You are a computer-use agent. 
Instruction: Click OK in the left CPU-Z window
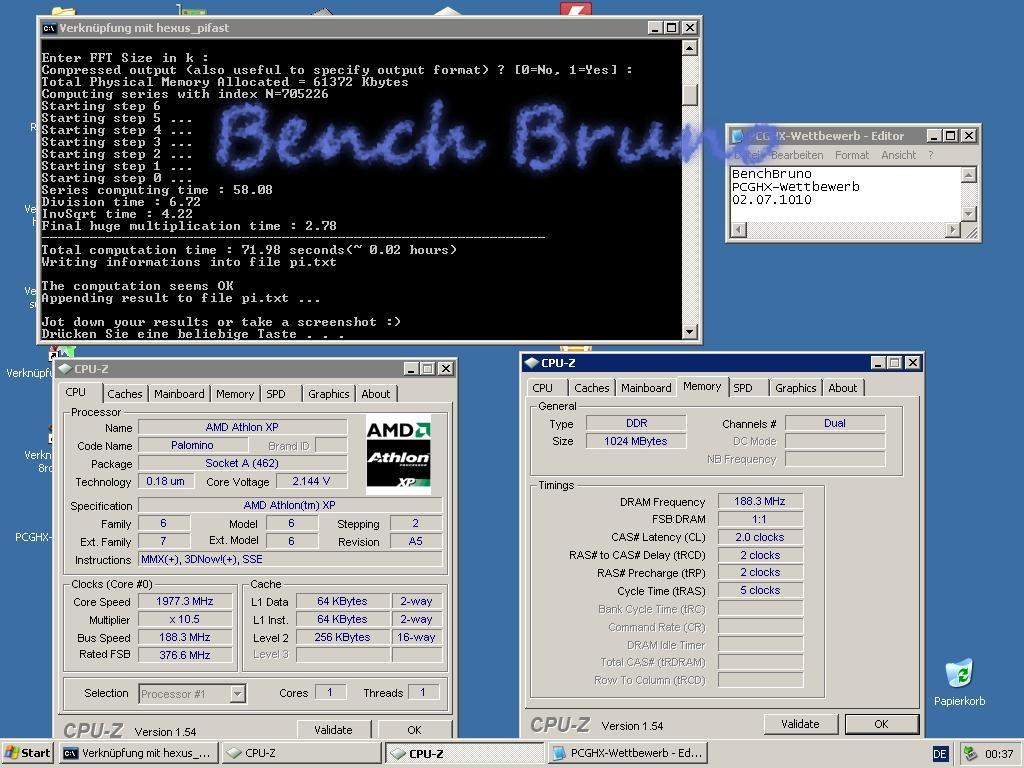(x=414, y=729)
